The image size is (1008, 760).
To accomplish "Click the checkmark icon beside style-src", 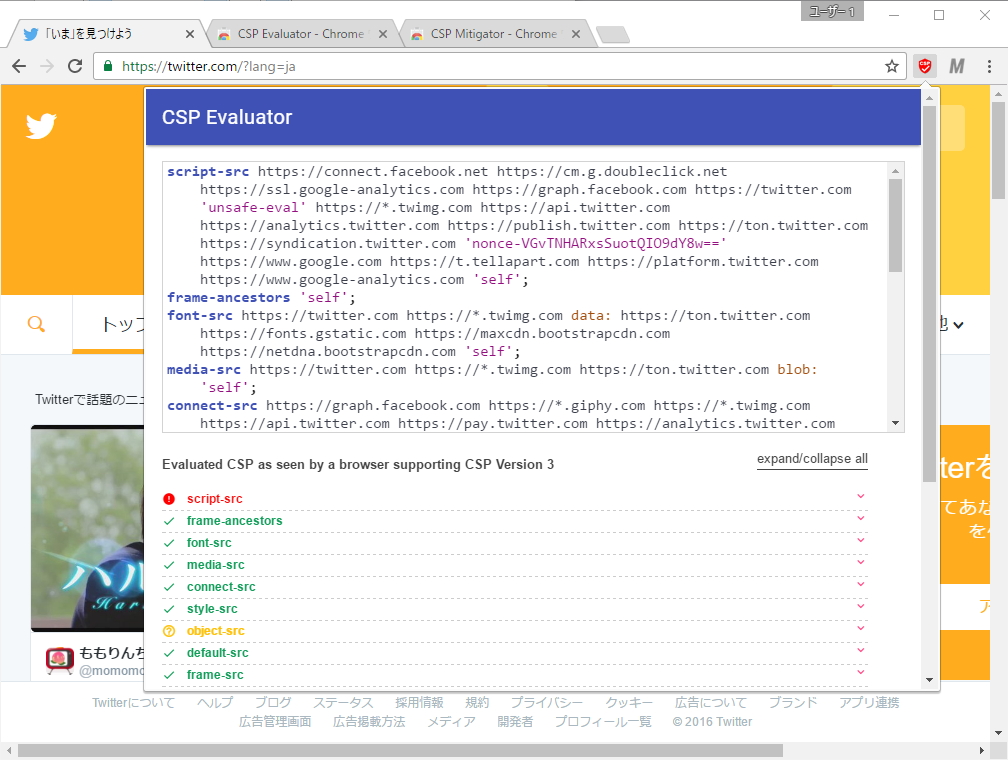I will [x=169, y=609].
